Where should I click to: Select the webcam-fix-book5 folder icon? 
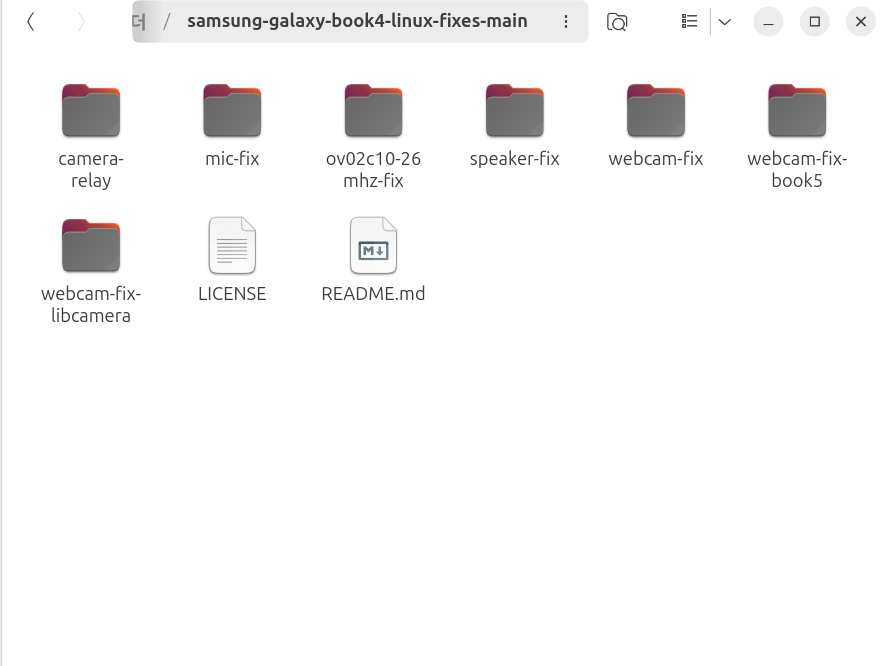797,110
